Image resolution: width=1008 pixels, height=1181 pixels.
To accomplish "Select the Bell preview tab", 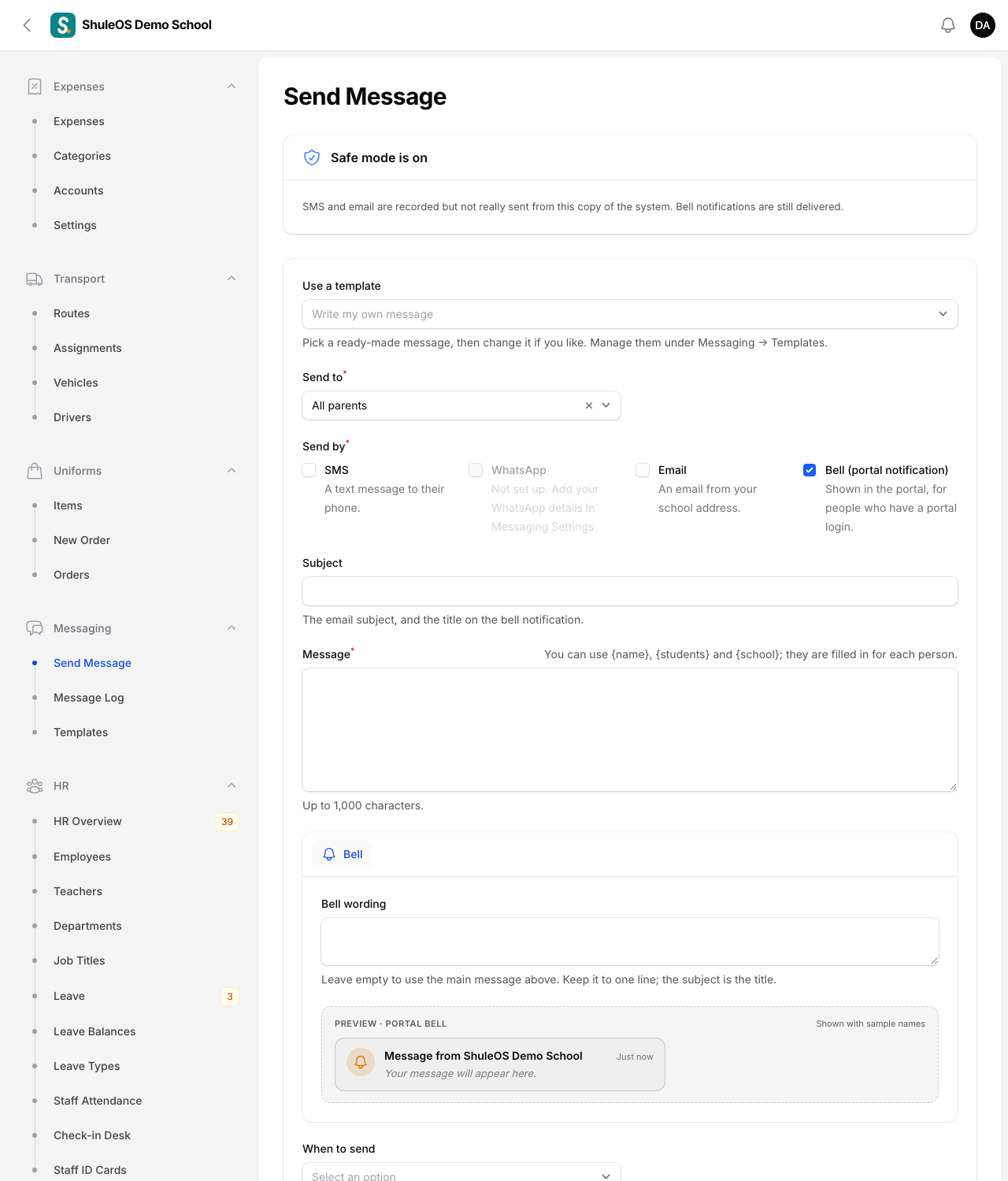I will coord(343,854).
